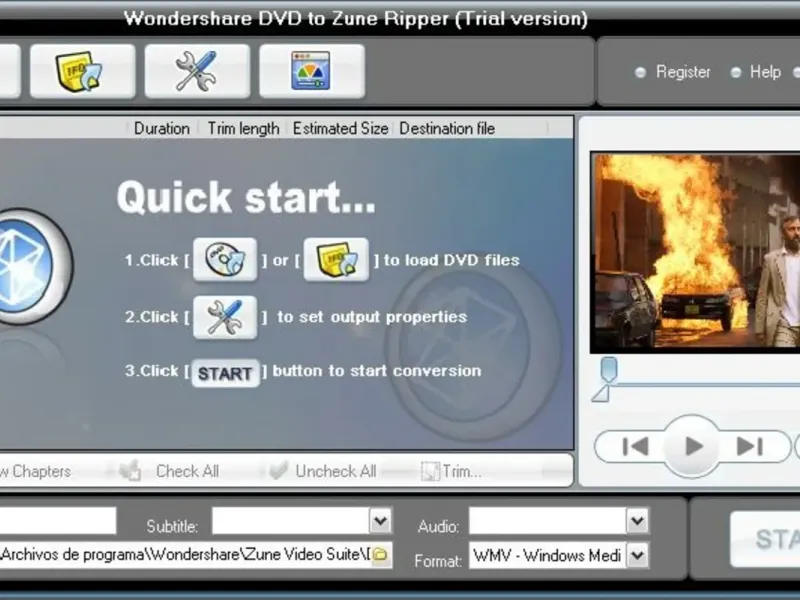
Task: Click the trim start marker triangle
Action: [x=601, y=393]
